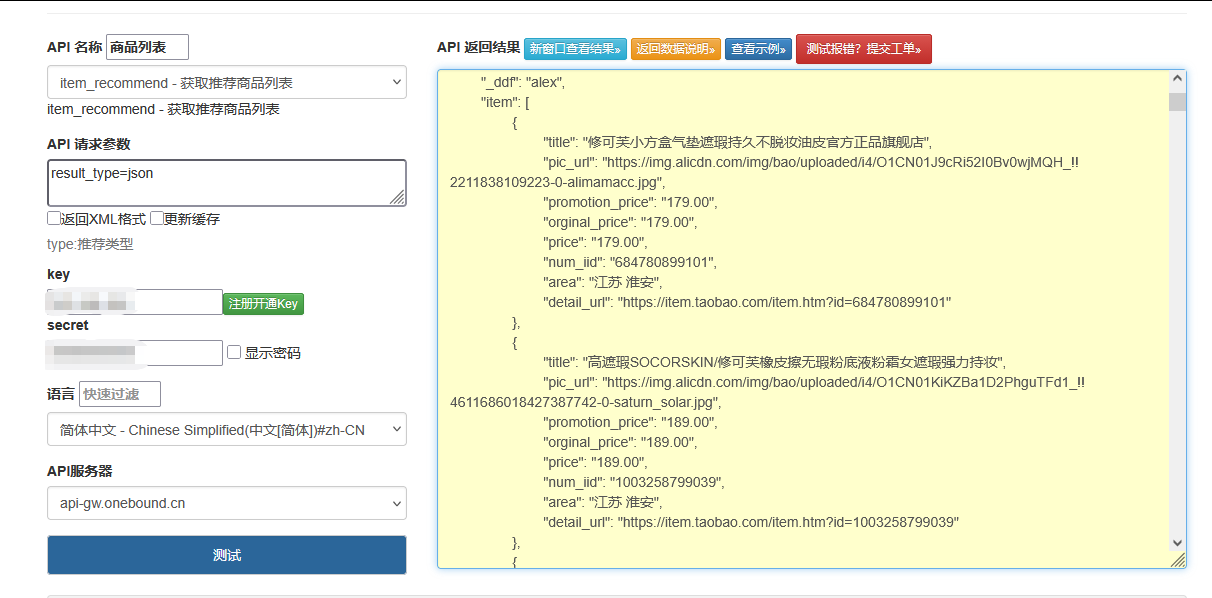
Task: Enable the 返回XML格式 checkbox
Action: 53,218
